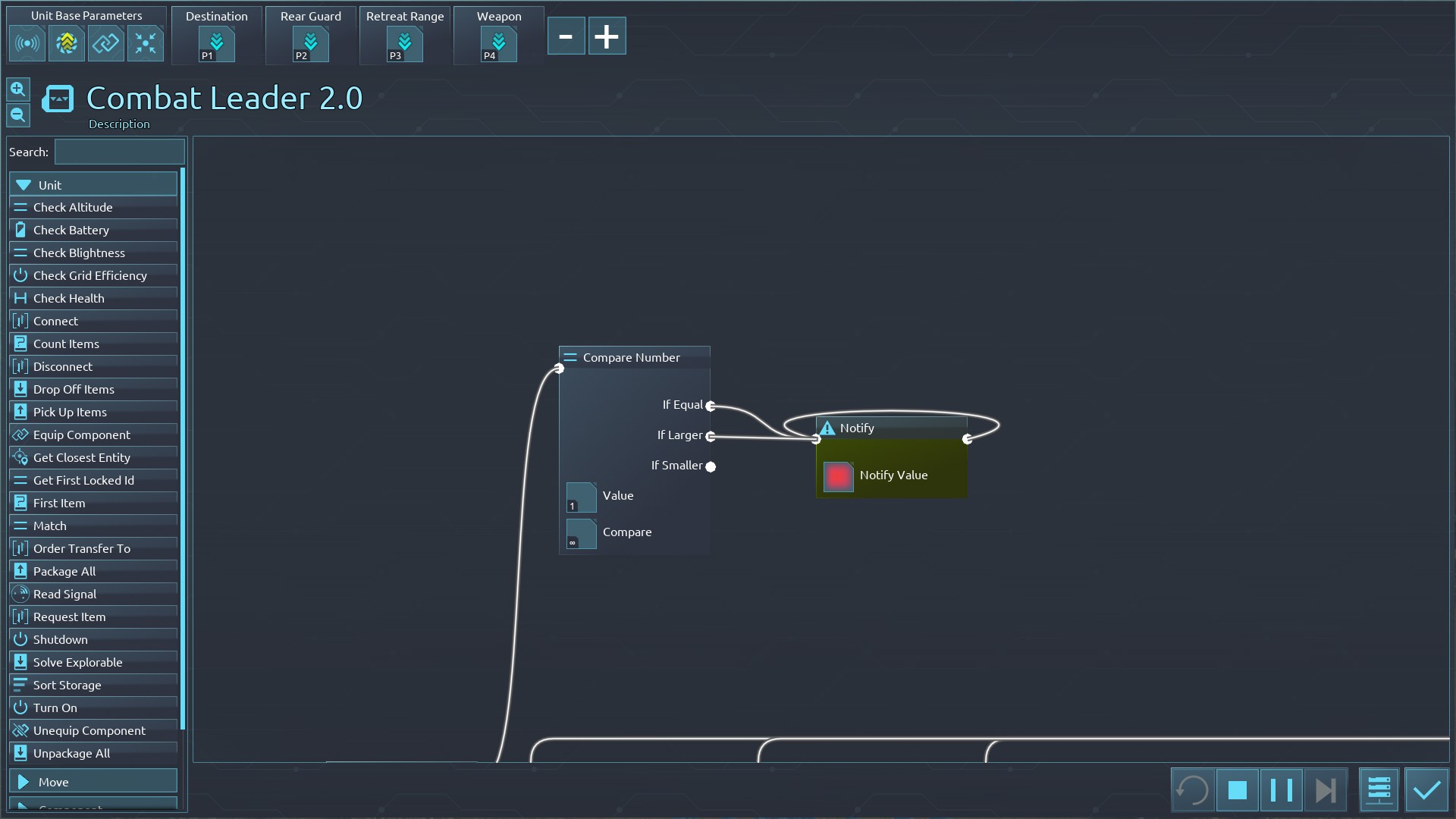1456x819 pixels.
Task: Select the Weapon P4 parameter slot
Action: coord(499,45)
